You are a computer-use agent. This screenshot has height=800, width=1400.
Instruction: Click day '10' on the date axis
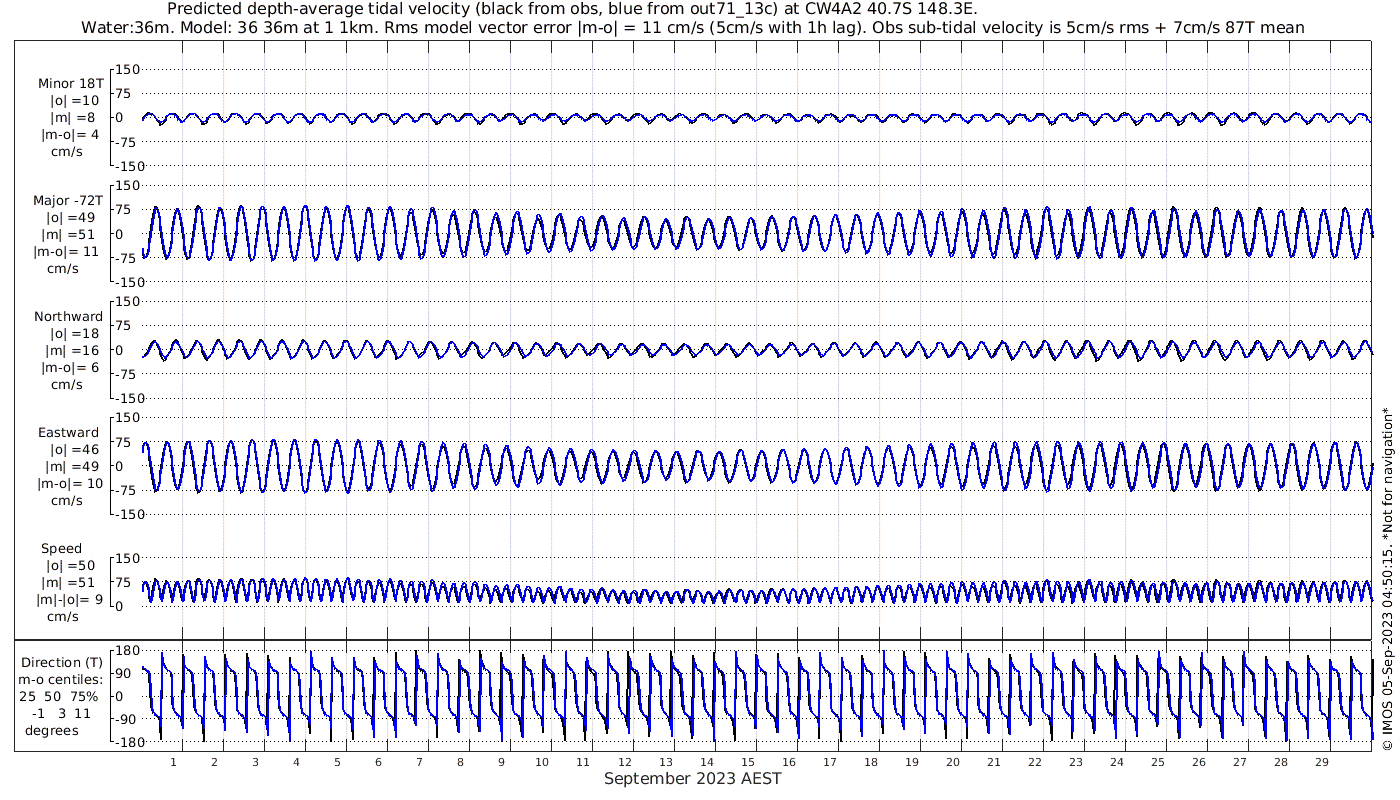pos(542,762)
